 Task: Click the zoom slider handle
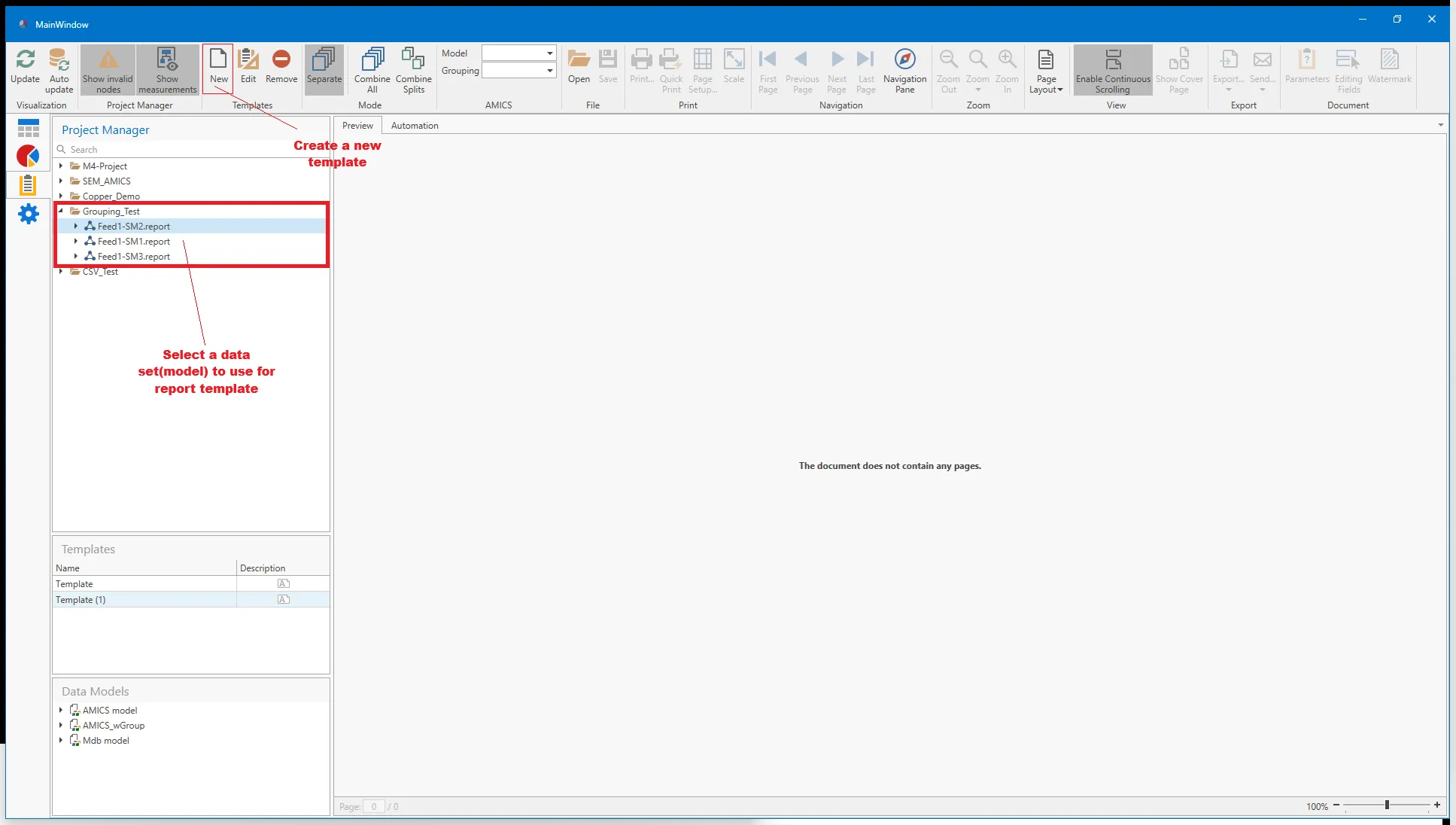coord(1387,805)
